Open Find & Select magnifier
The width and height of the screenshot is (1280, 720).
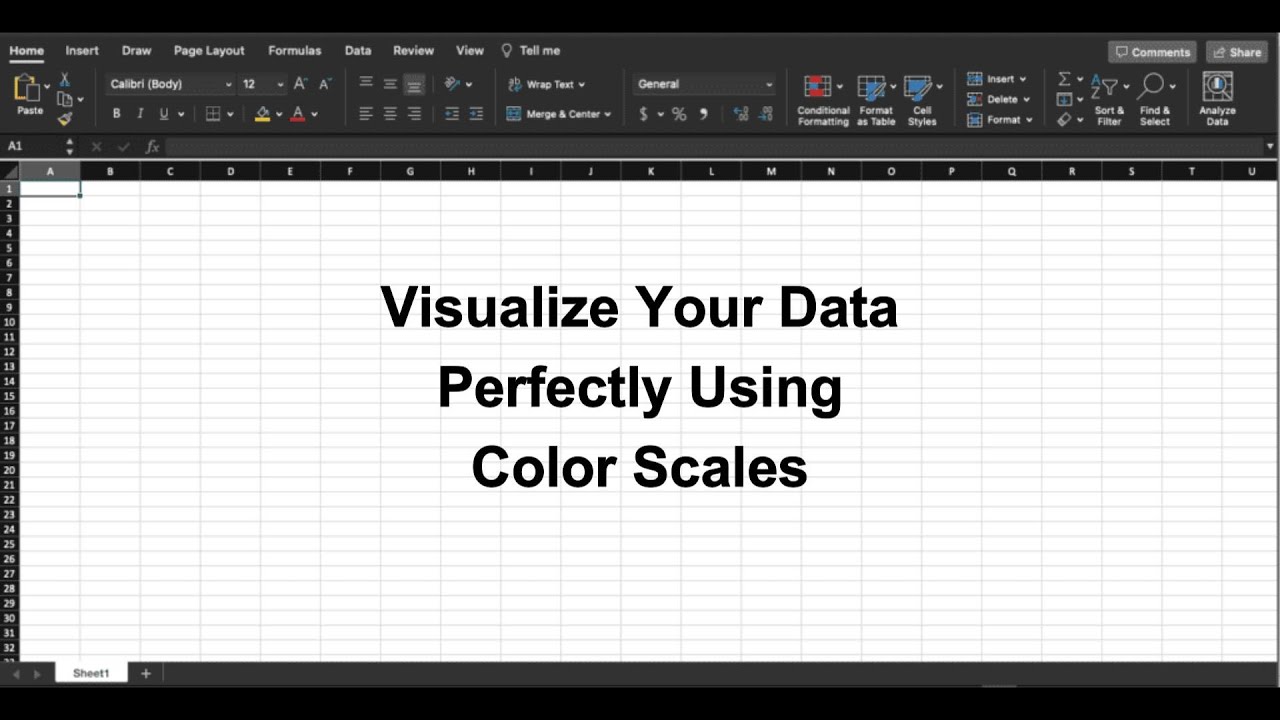point(1154,100)
